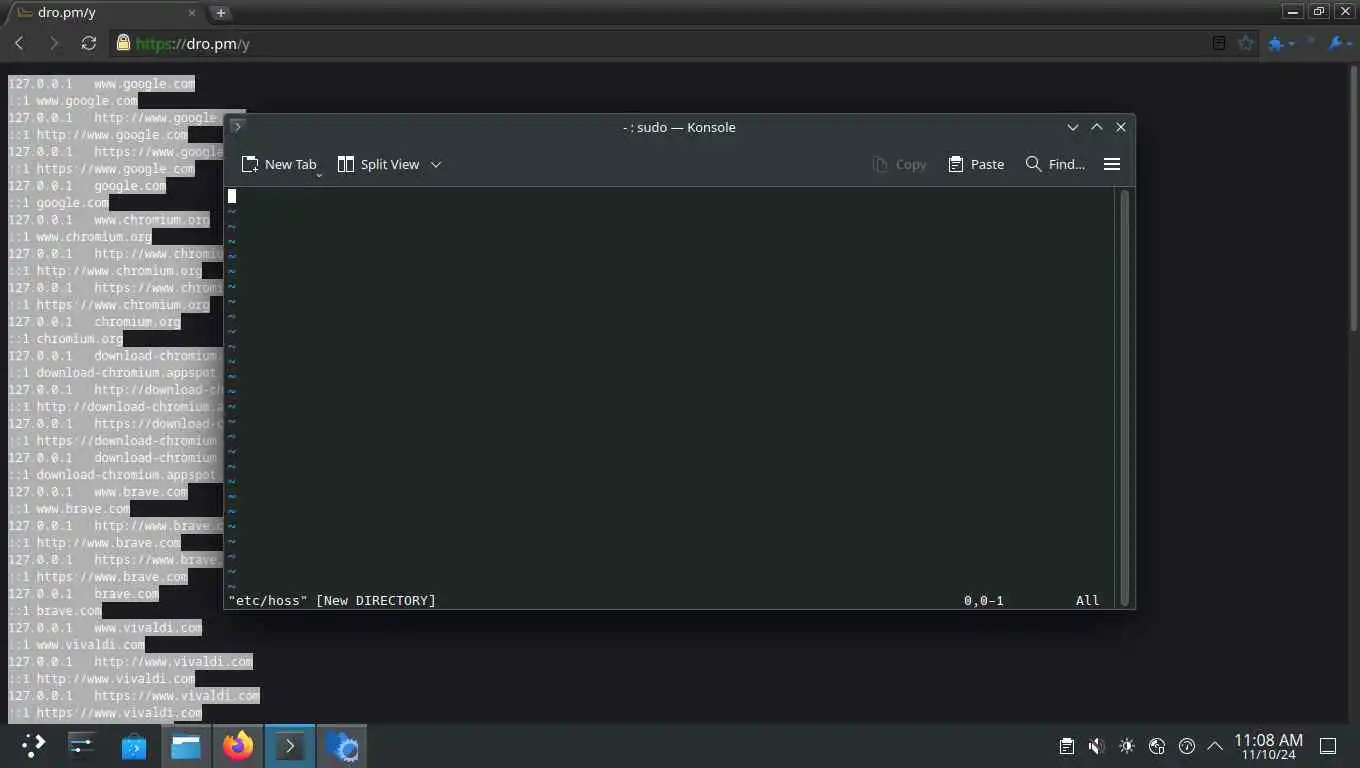Click the "127.0.0.1 www.vivaldi.com" line
The image size is (1360, 768).
coord(105,628)
